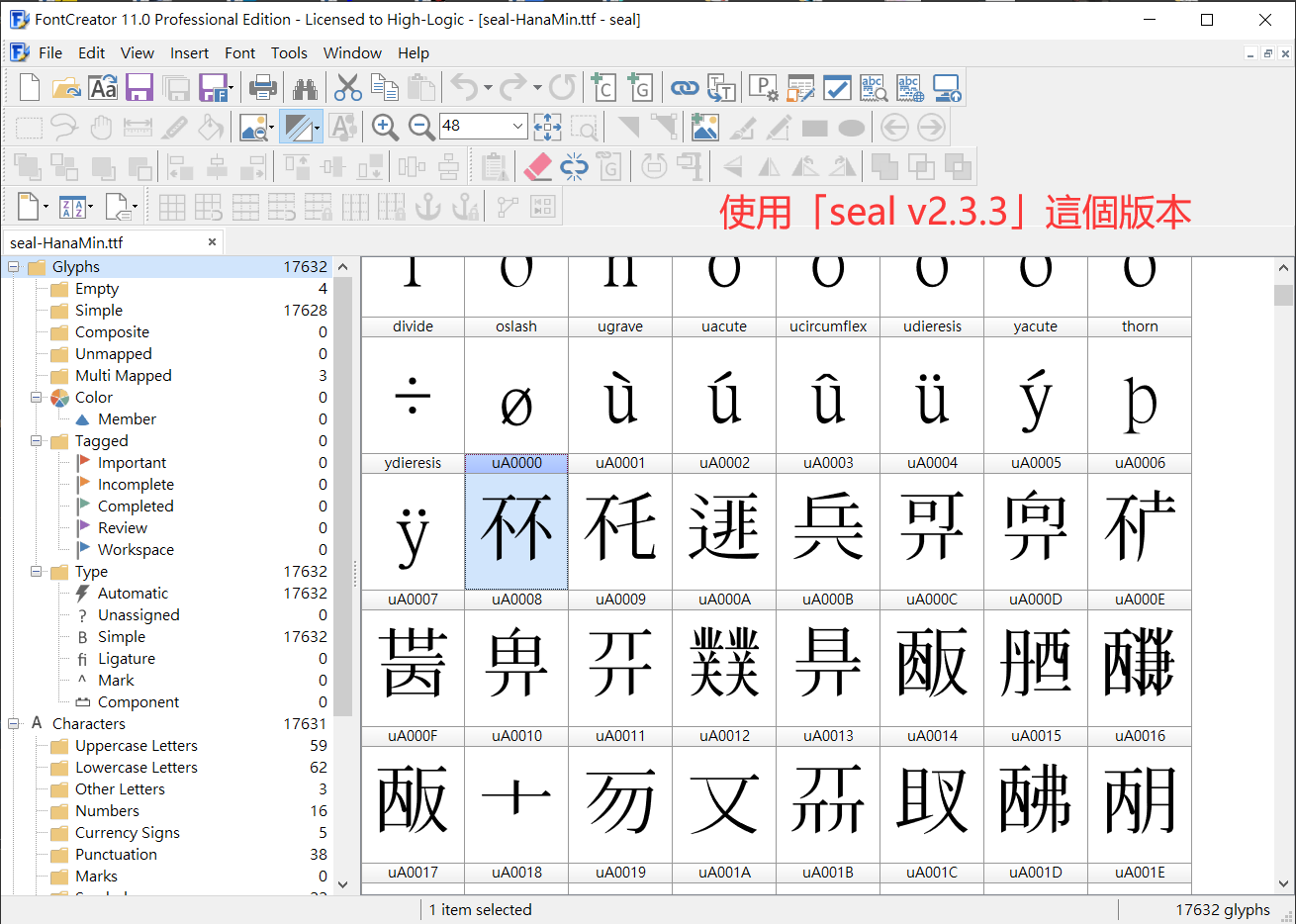Collapse the Glyphs tree node
Viewport: 1296px width, 924px height.
click(x=14, y=267)
